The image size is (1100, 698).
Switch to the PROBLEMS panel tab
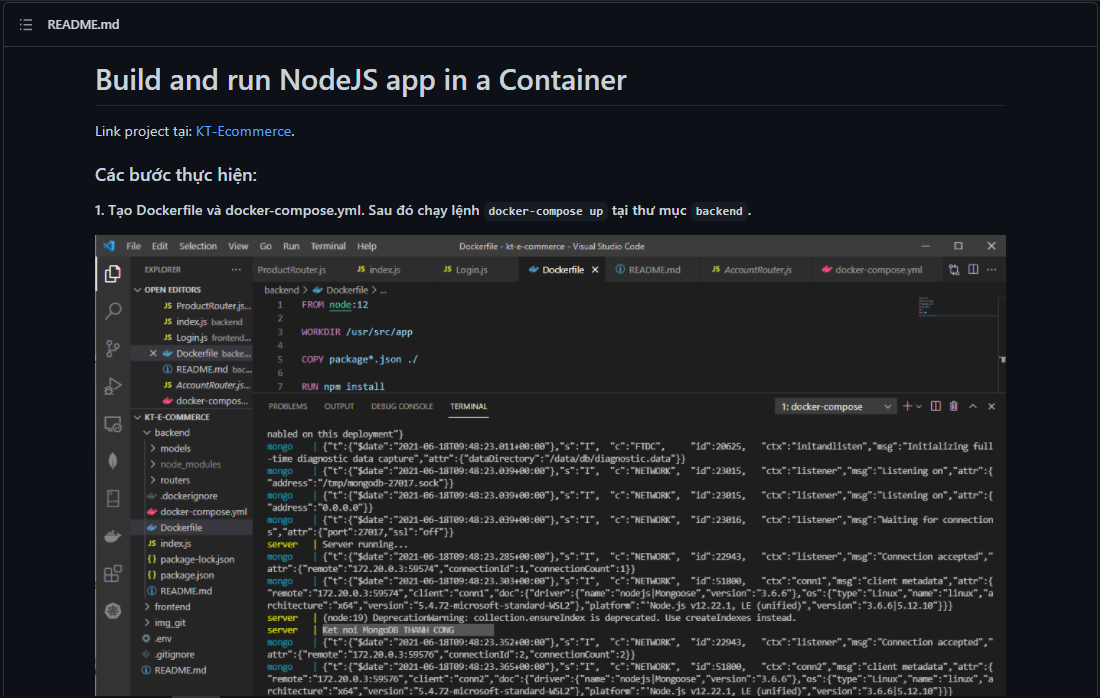tap(288, 407)
